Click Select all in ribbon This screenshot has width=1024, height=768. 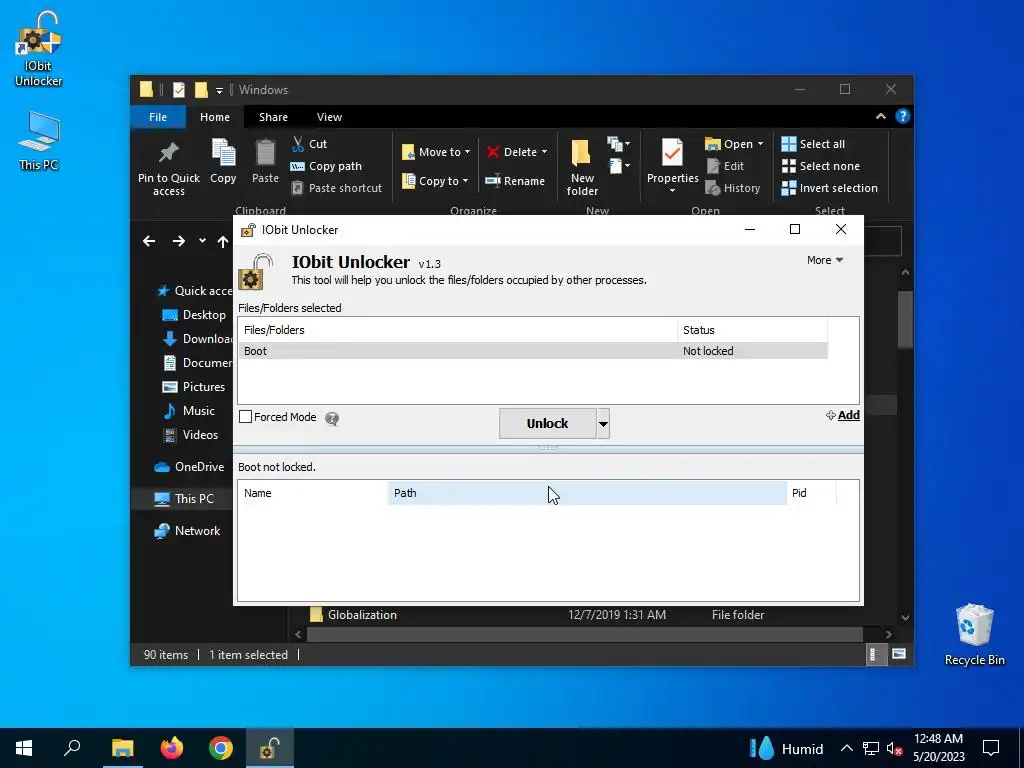813,144
